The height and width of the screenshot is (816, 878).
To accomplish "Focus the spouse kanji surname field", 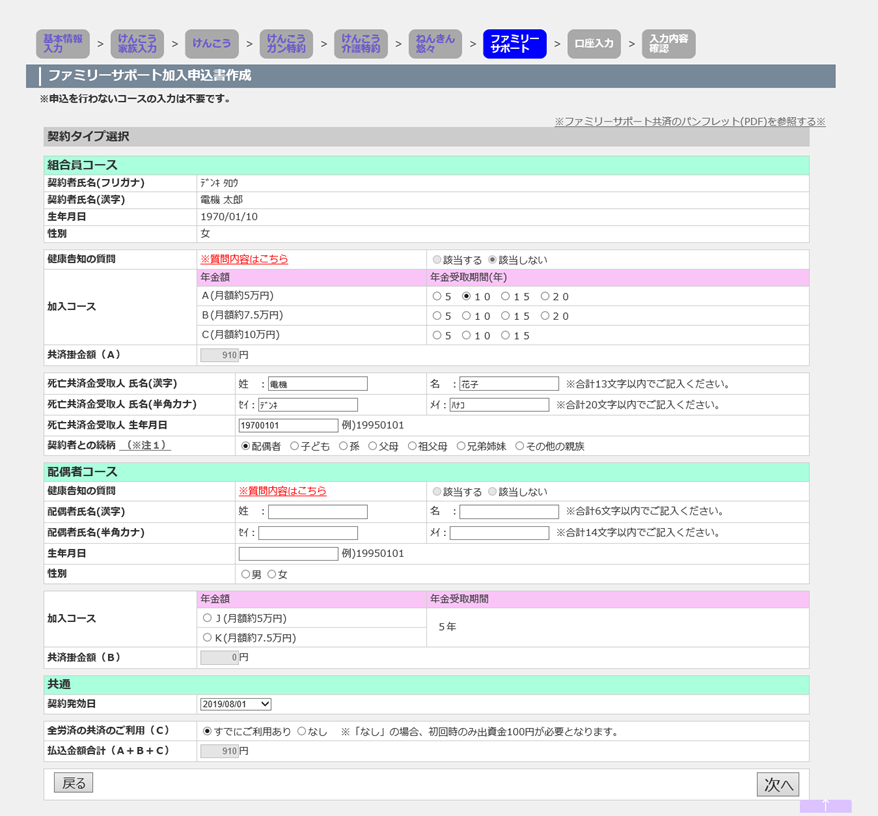I will click(x=317, y=512).
